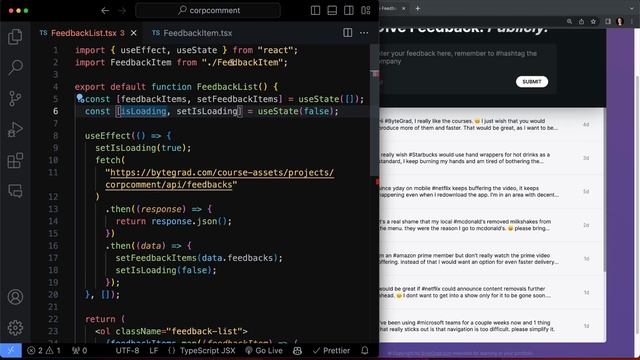Click the lightbulb quick fix on line 5

(x=80, y=98)
